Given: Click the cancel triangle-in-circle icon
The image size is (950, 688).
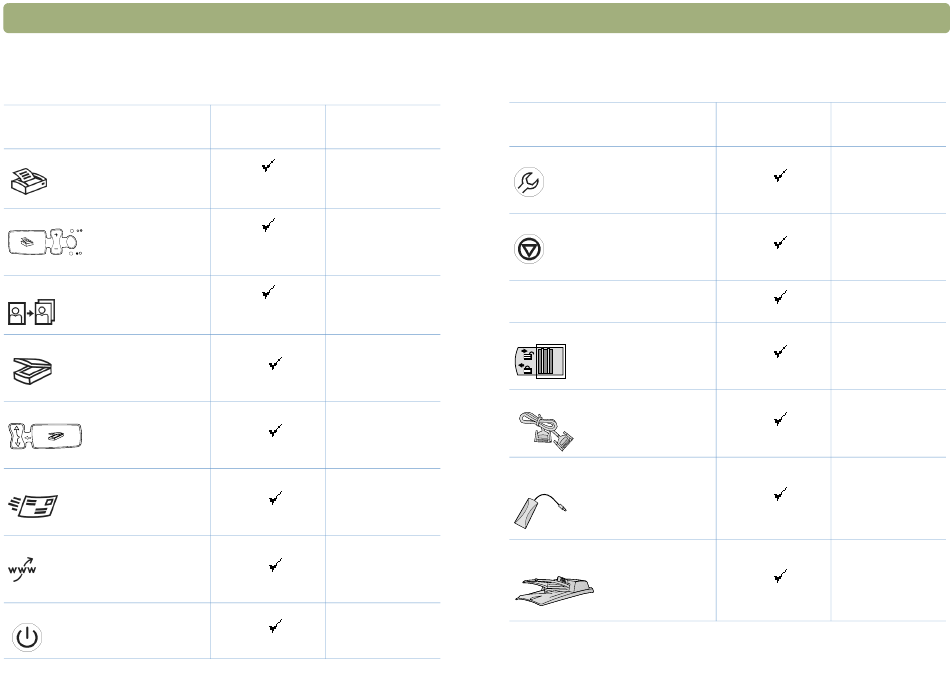Looking at the screenshot, I should coord(529,249).
